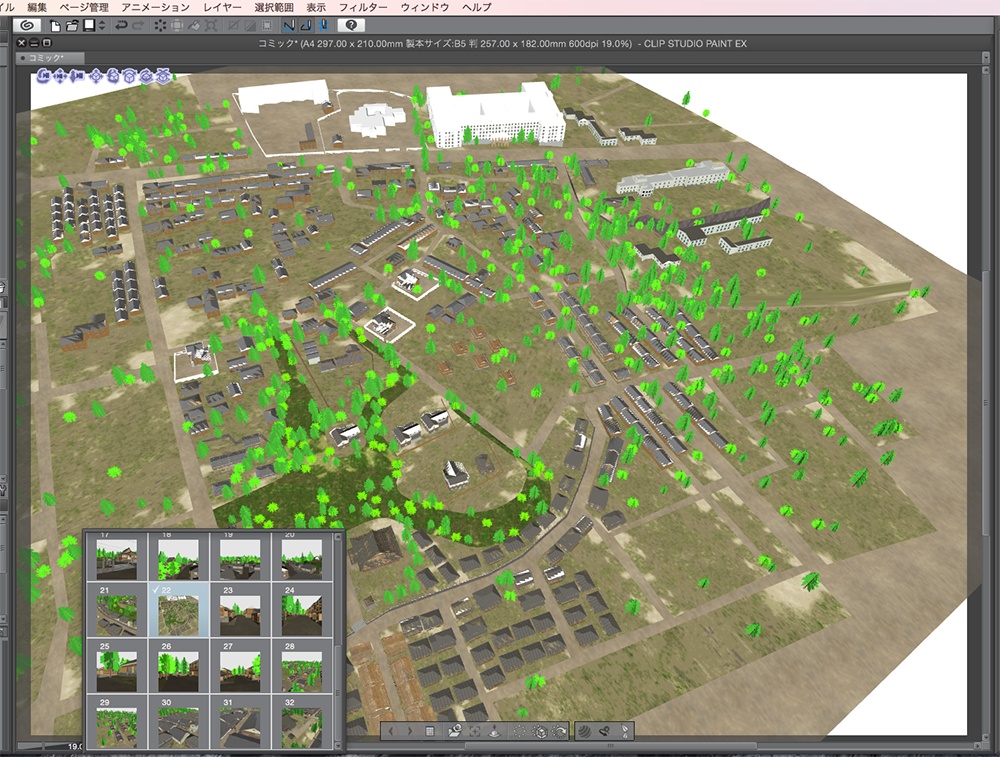Screen dimensions: 1000x757
Task: Undo the last action with Undo arrow
Action: [121, 26]
